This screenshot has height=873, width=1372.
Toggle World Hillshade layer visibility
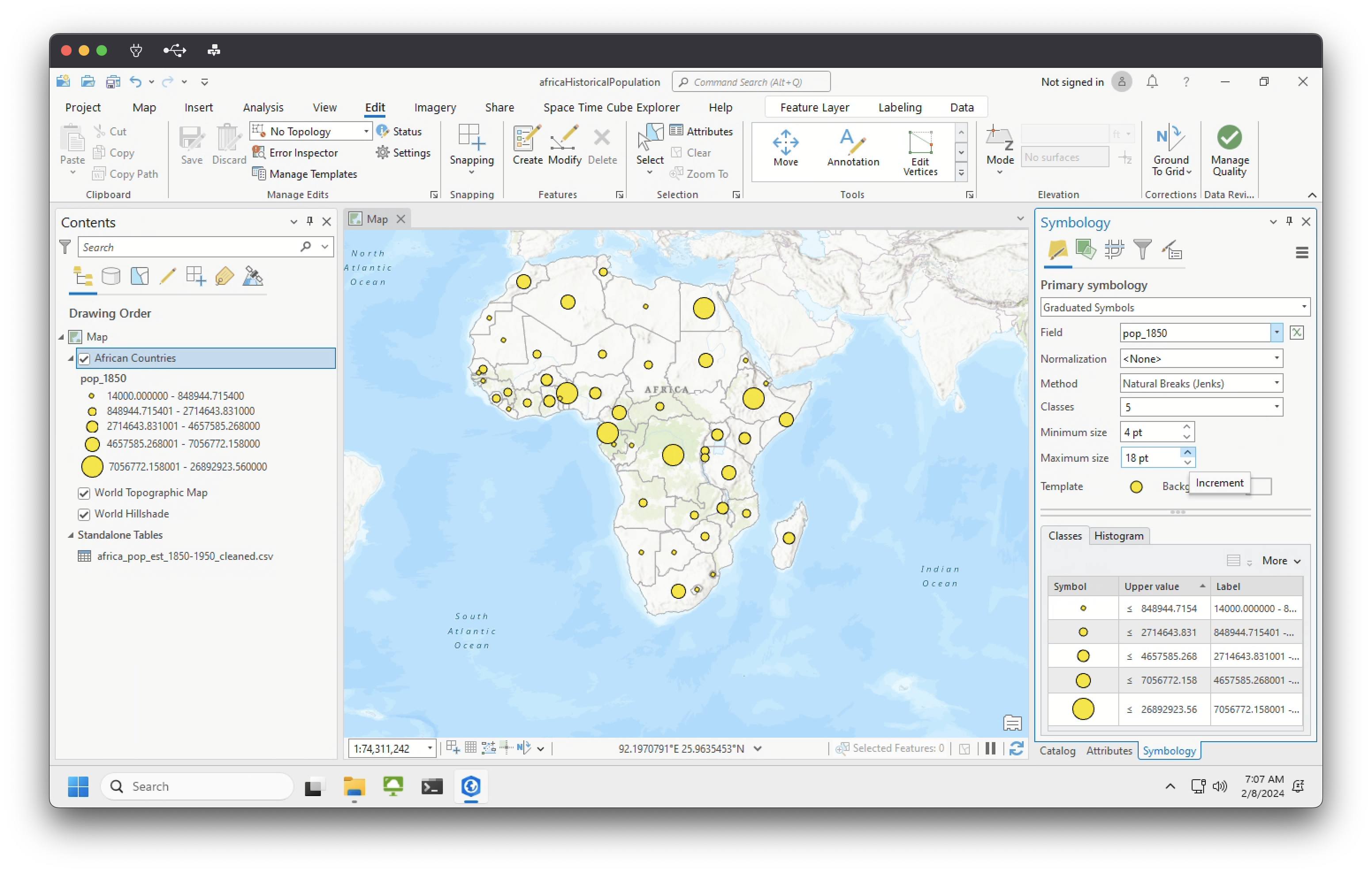click(84, 514)
